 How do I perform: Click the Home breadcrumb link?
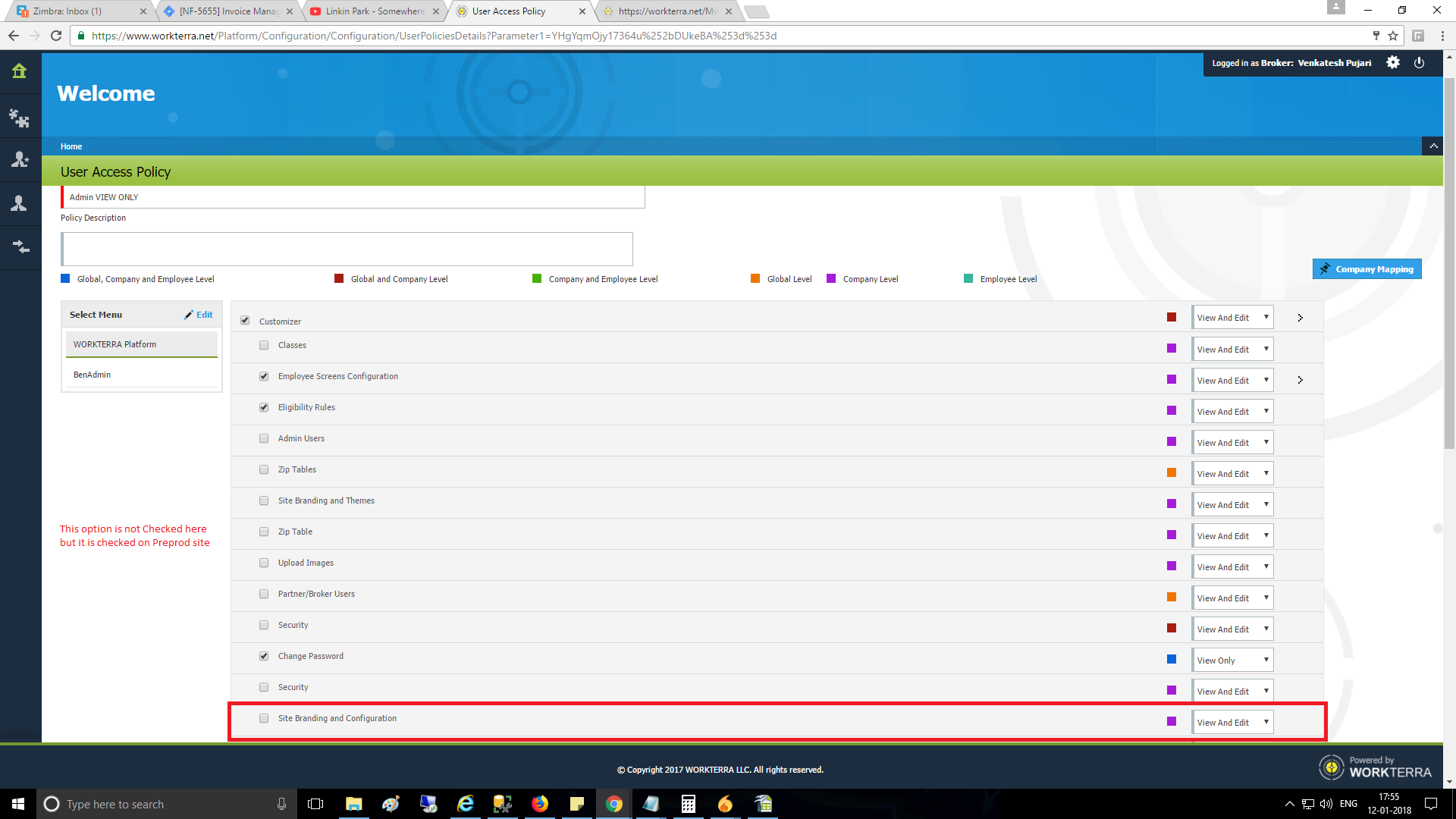click(71, 146)
